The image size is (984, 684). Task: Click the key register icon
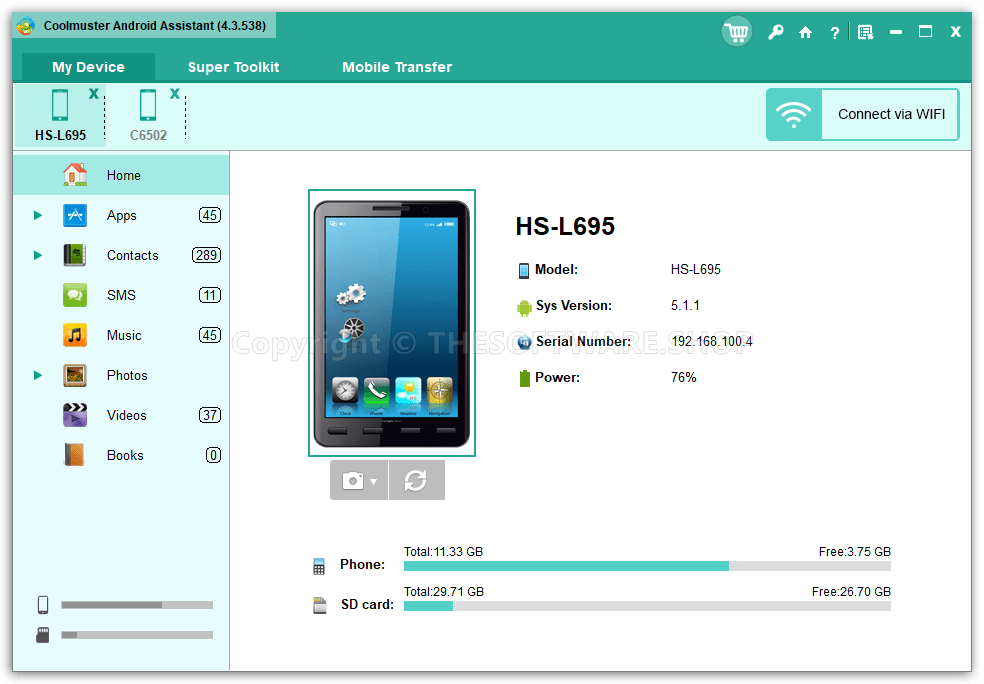tap(776, 32)
